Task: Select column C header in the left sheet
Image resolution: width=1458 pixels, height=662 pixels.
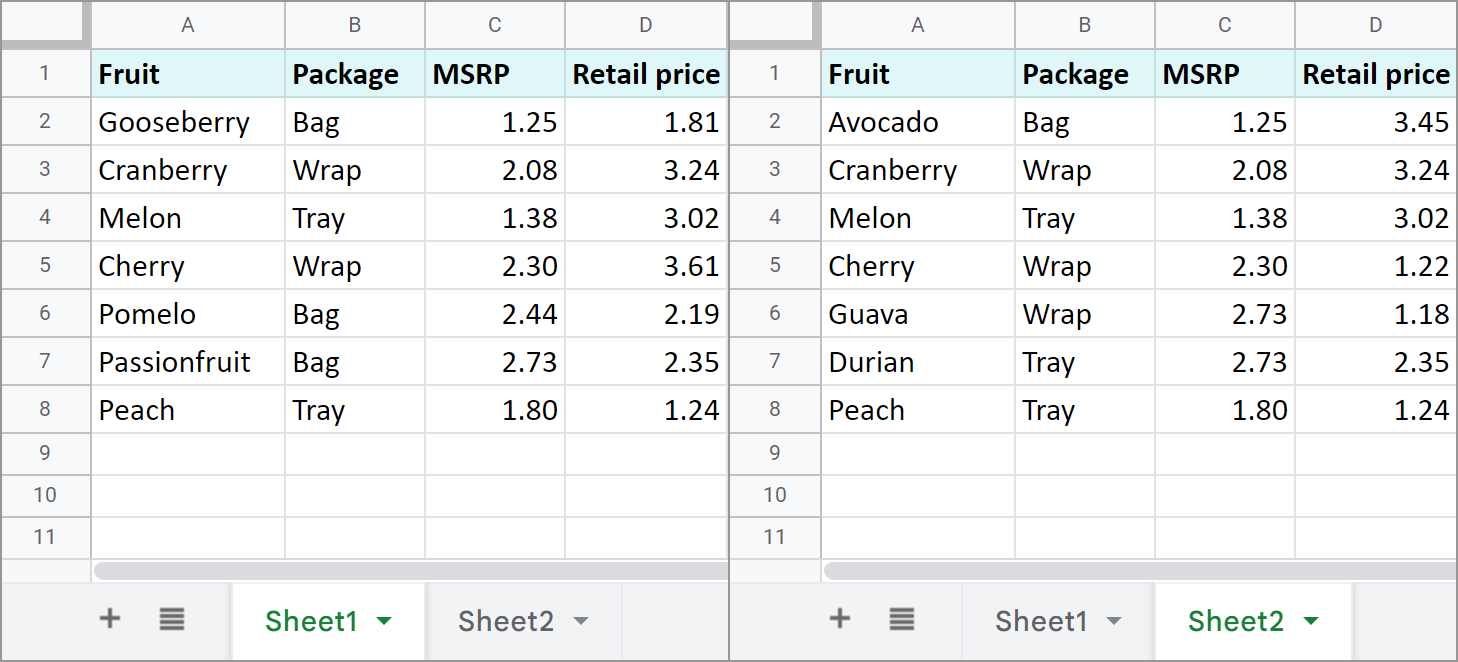Action: tap(495, 25)
